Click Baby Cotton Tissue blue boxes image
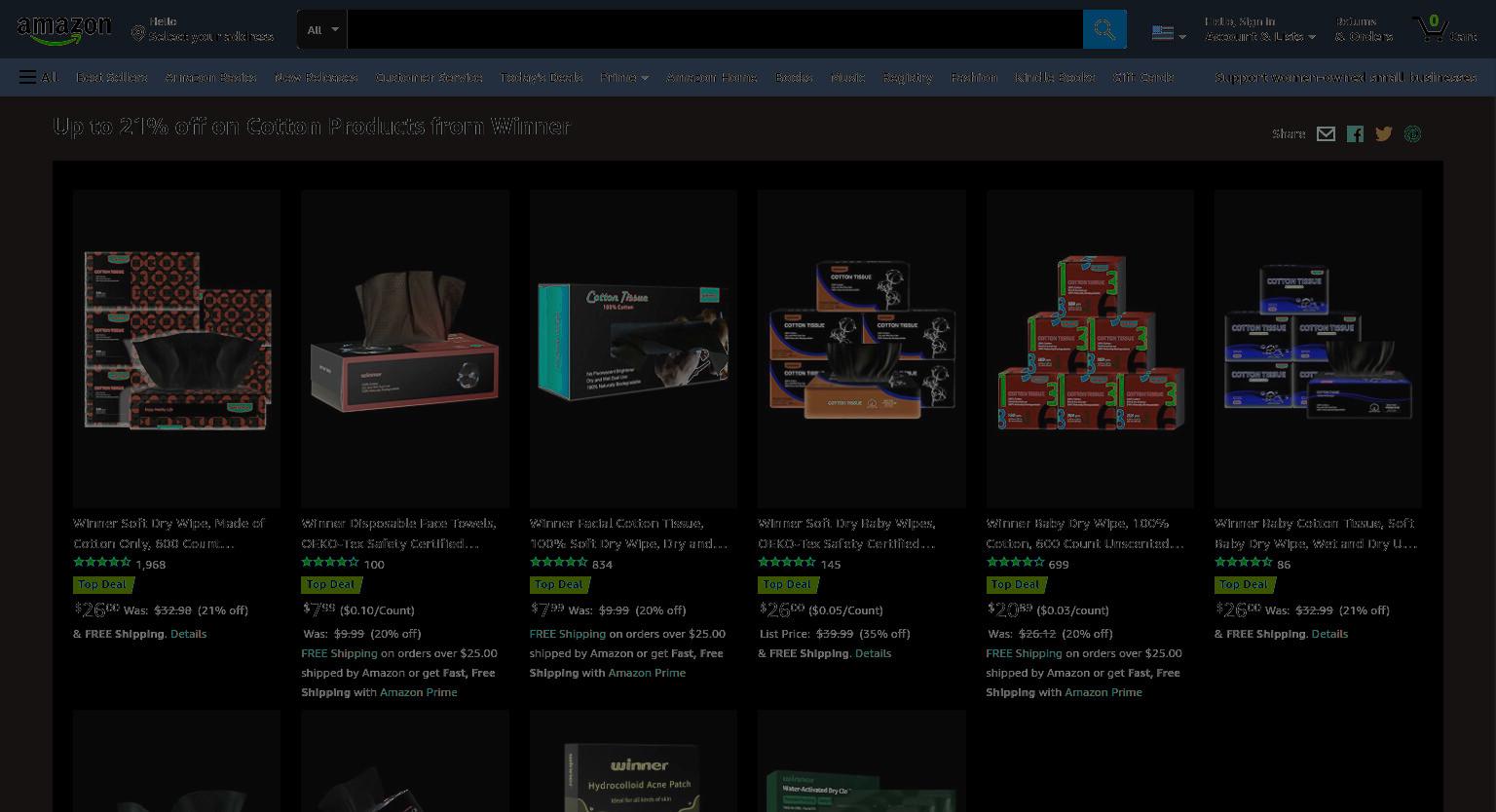Image resolution: width=1496 pixels, height=812 pixels. (1318, 349)
